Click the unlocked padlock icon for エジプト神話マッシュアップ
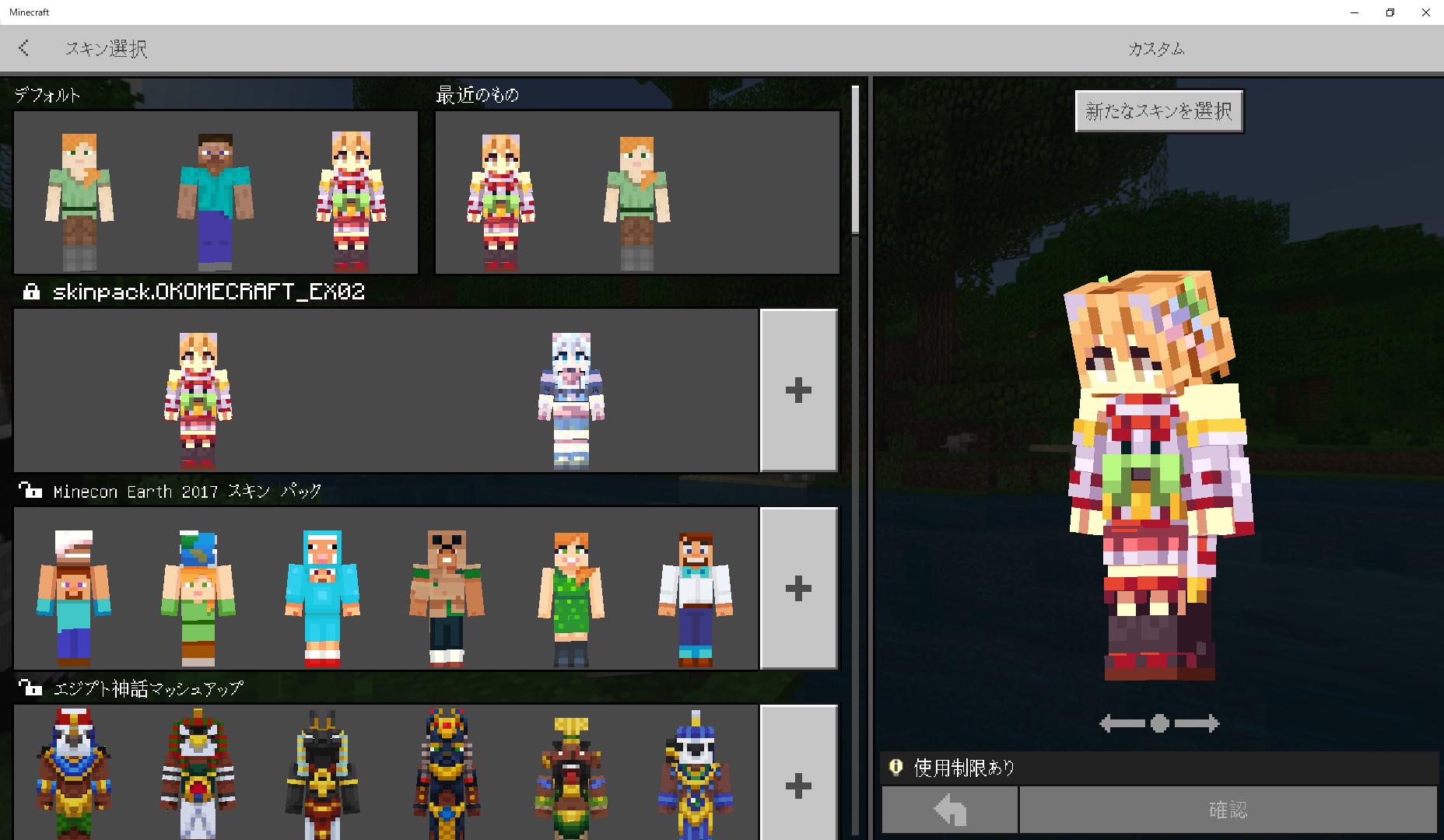The image size is (1444, 840). pyautogui.click(x=30, y=688)
